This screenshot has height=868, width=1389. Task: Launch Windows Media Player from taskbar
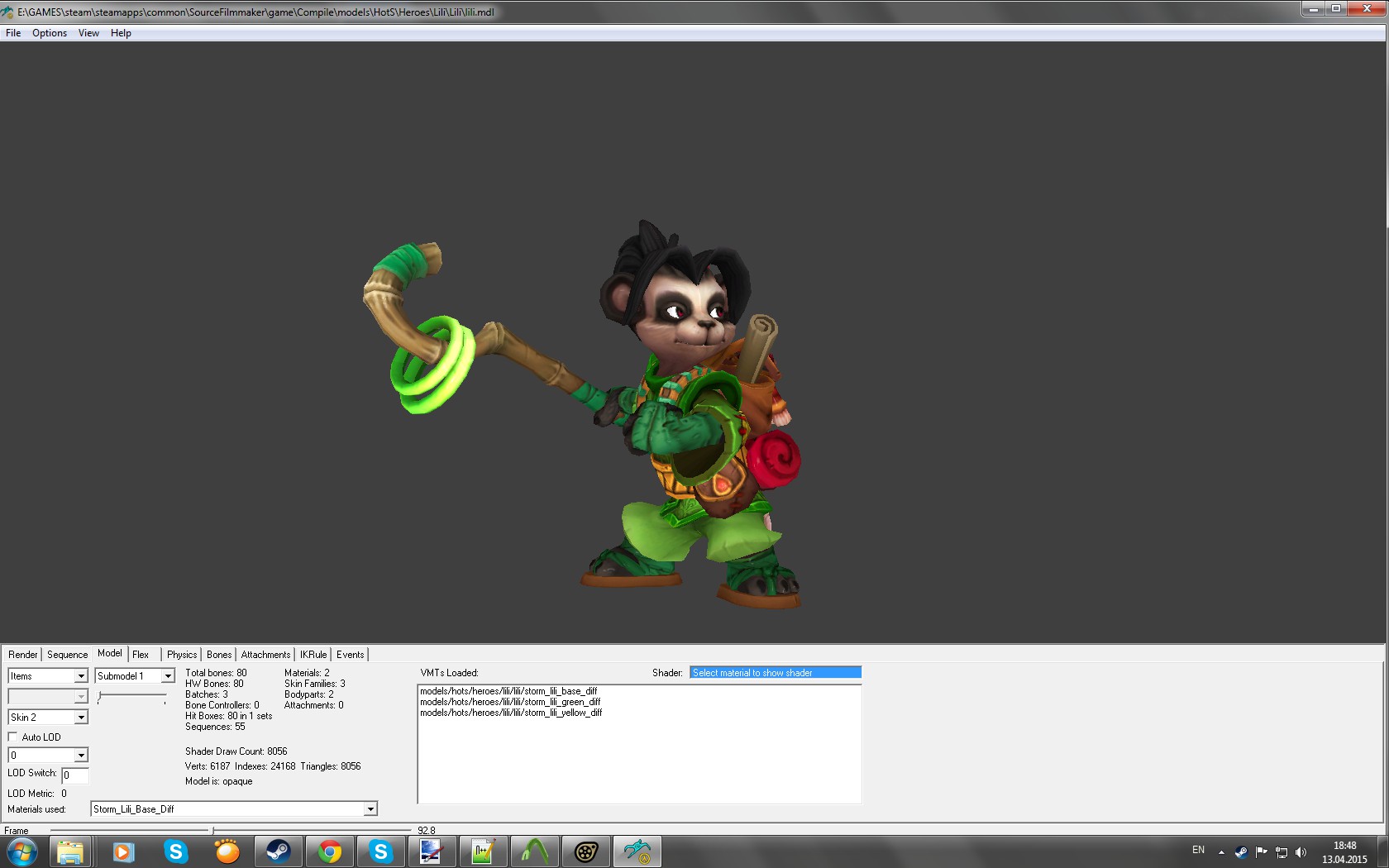tap(123, 851)
